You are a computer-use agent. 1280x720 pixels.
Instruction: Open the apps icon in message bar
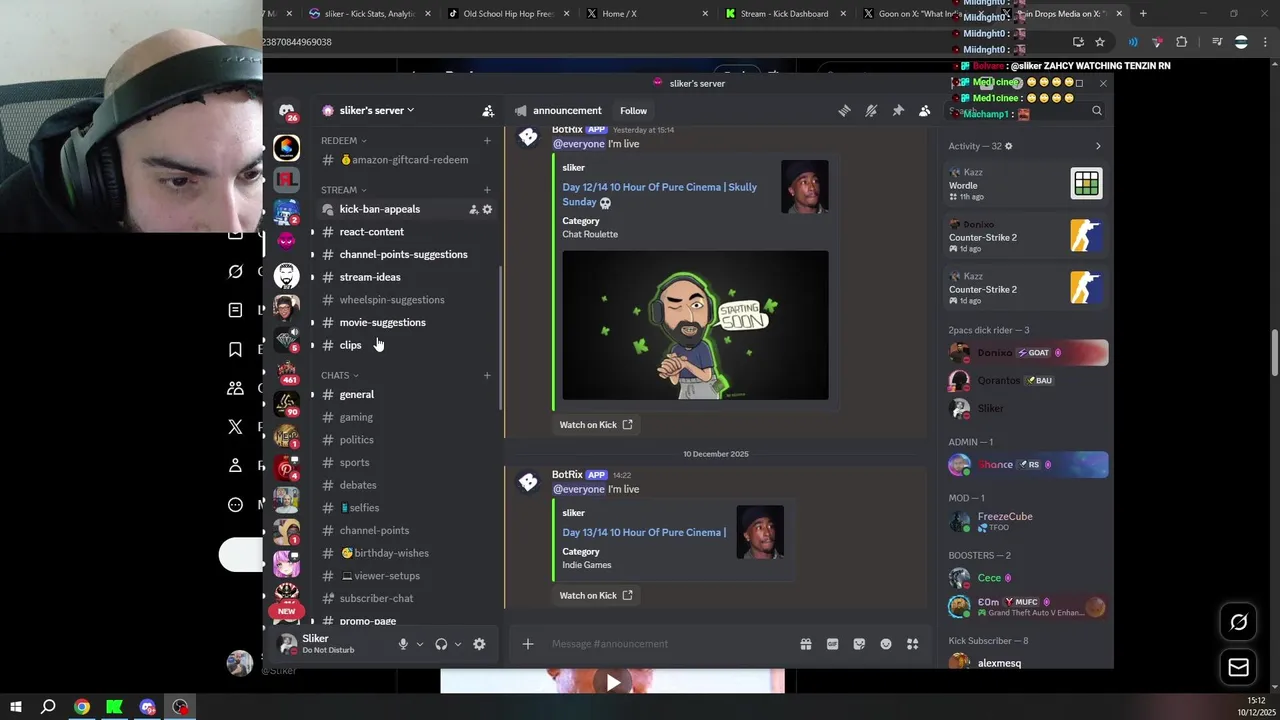[912, 644]
